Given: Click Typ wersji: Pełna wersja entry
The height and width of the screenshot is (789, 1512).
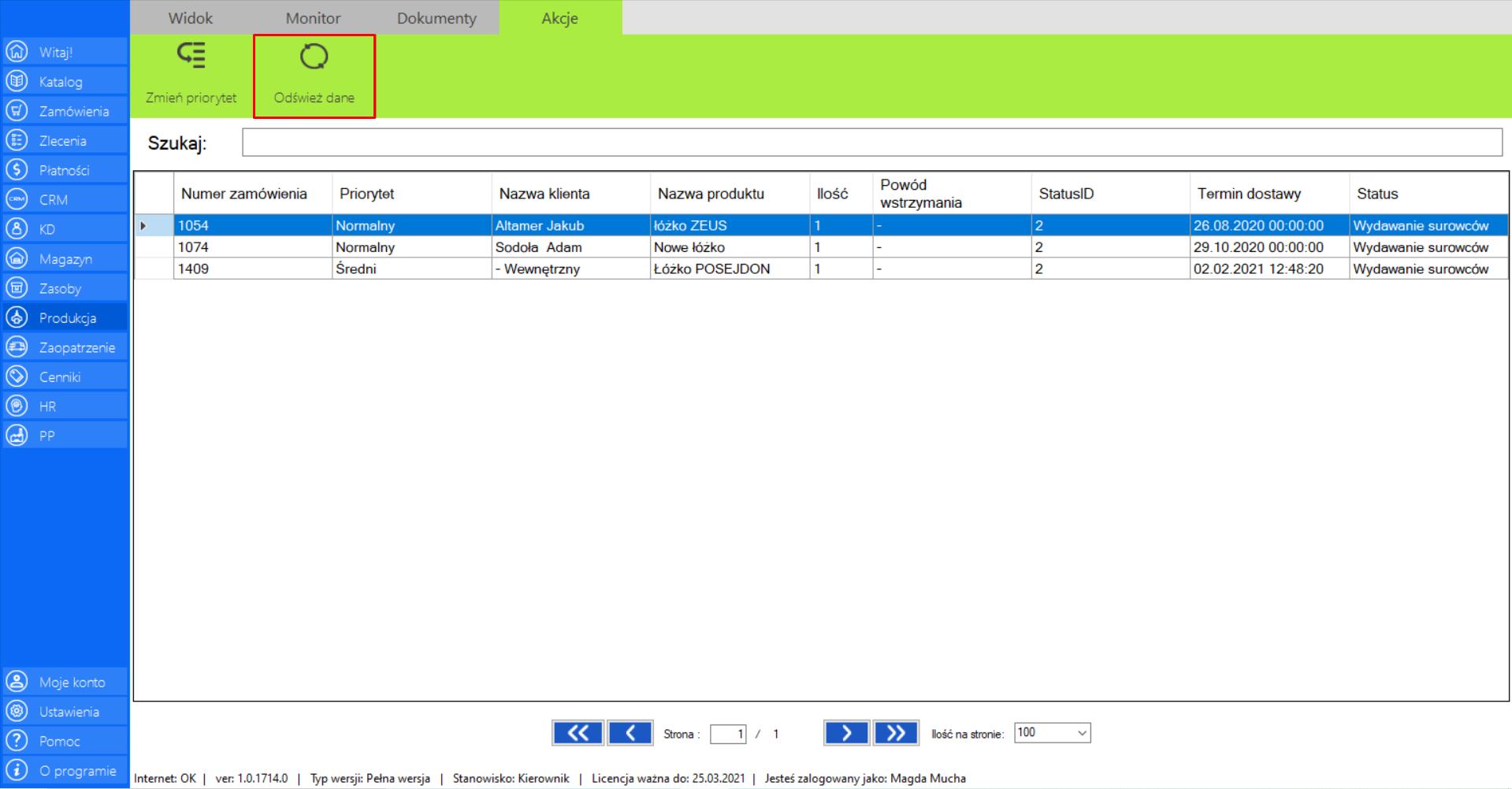Looking at the screenshot, I should tap(370, 778).
